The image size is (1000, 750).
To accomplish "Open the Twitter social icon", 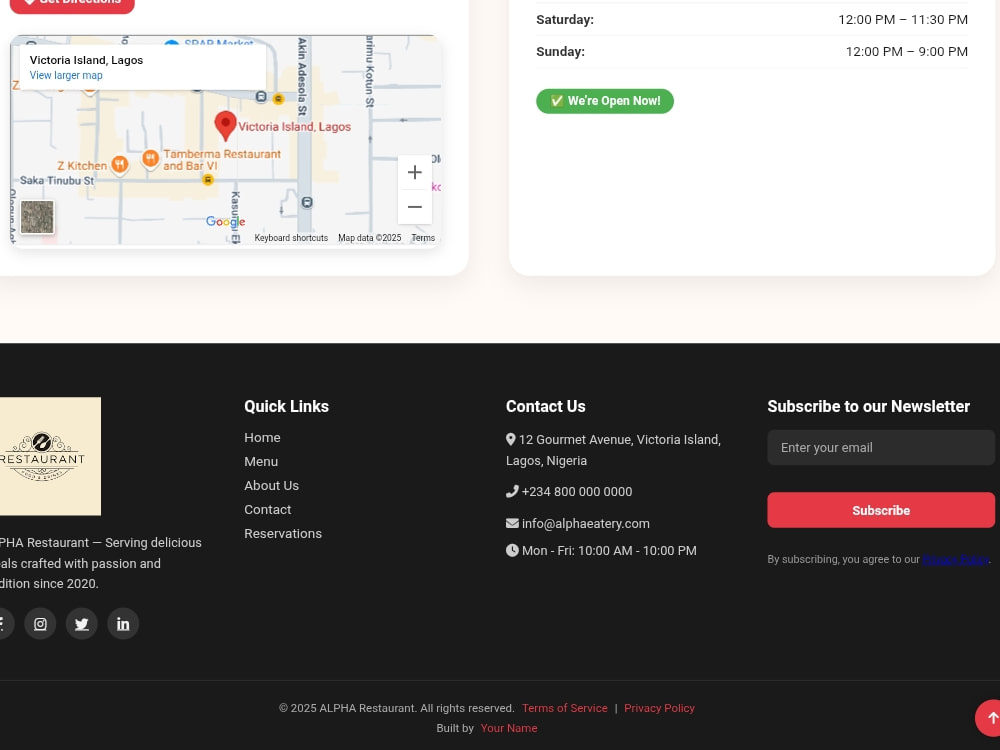I will tap(82, 624).
